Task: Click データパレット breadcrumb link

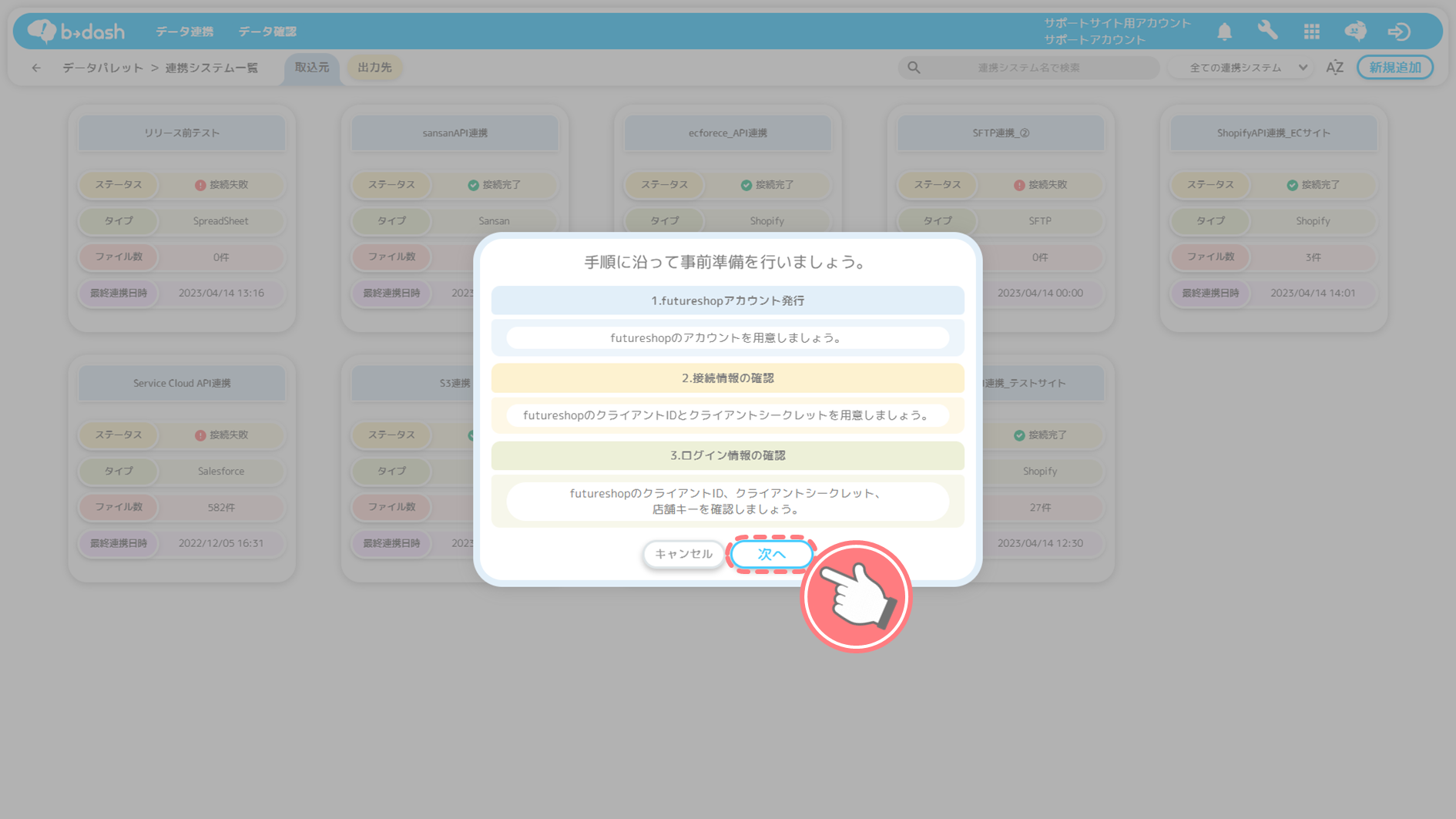Action: (102, 68)
